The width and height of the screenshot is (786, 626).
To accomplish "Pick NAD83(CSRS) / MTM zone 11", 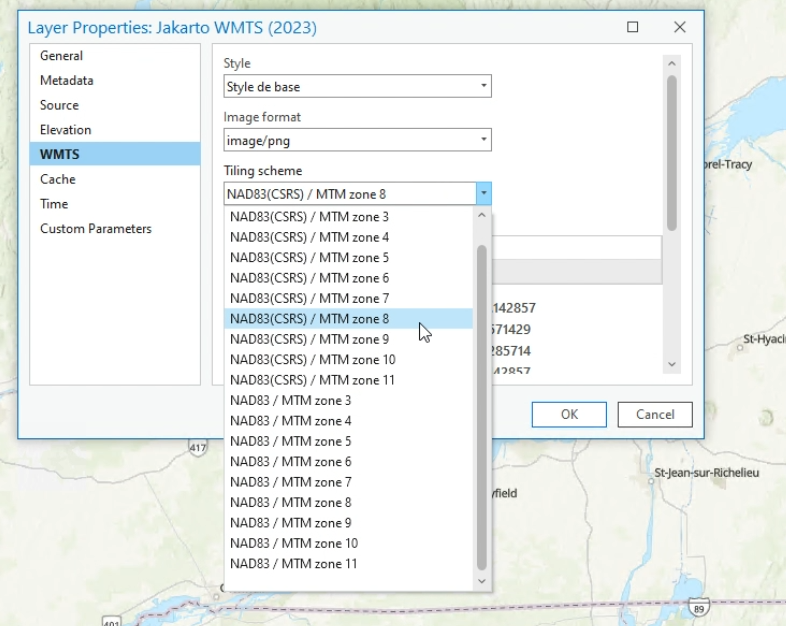I will click(x=312, y=380).
